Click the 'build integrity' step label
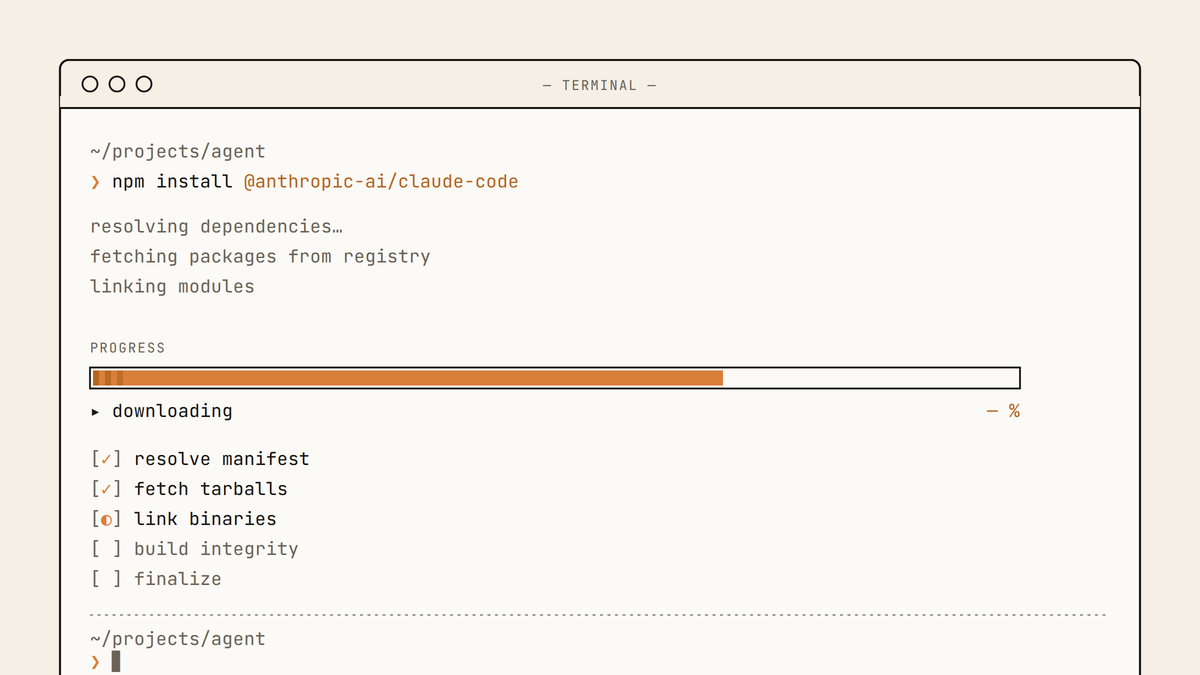 coord(216,549)
